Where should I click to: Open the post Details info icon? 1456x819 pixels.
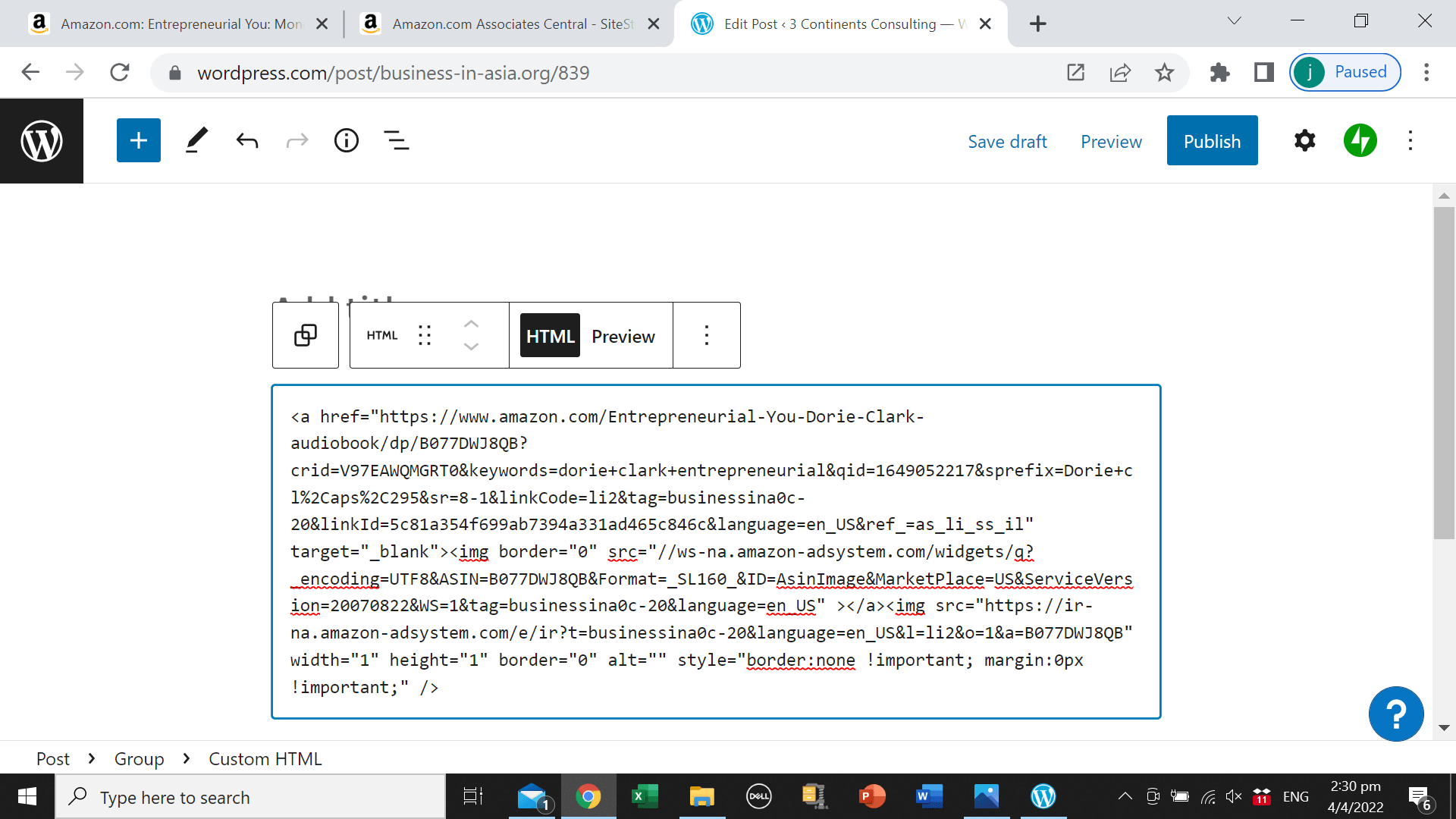347,141
